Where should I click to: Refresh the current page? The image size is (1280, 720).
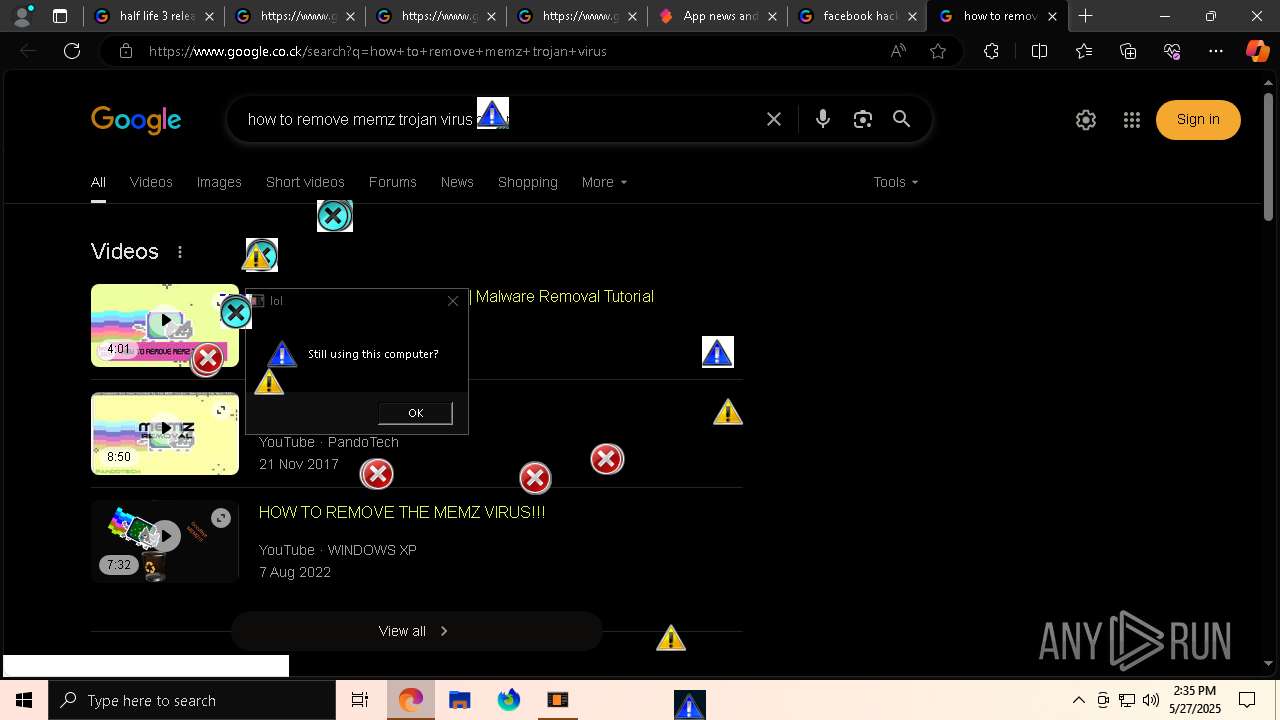[x=72, y=51]
